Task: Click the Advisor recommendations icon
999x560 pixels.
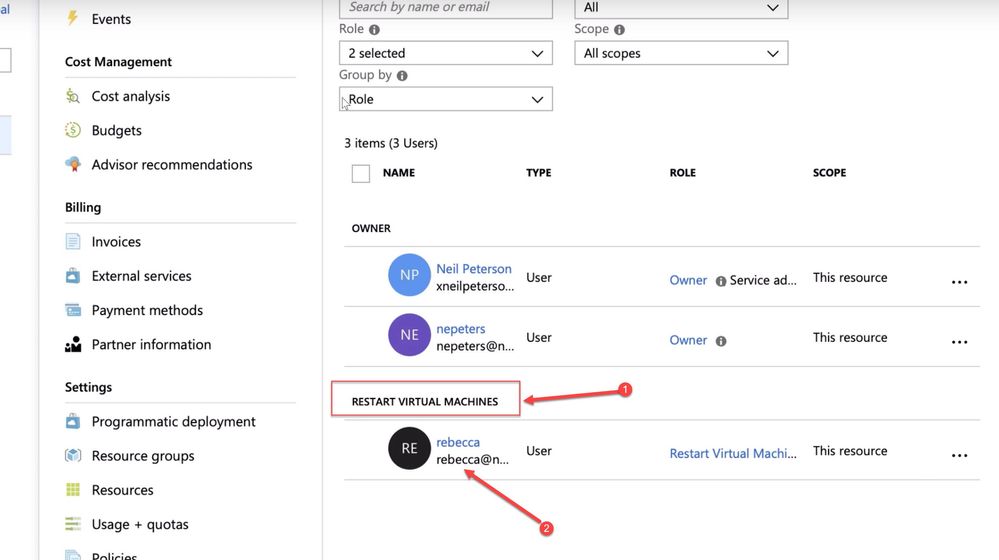Action: coord(73,164)
